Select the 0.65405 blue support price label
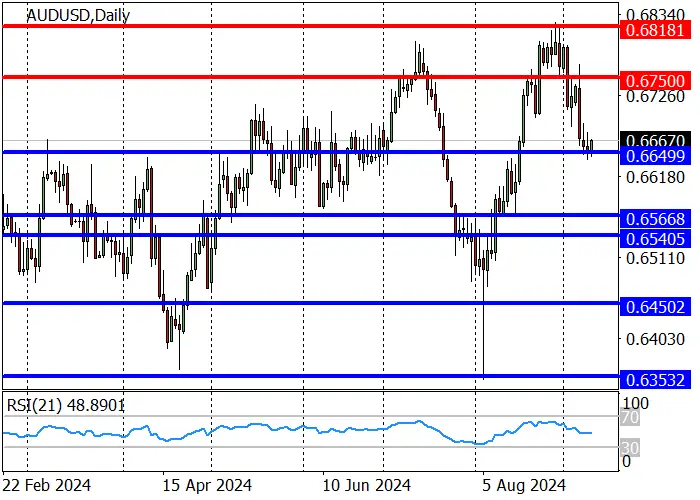The height and width of the screenshot is (500, 700). coord(655,239)
